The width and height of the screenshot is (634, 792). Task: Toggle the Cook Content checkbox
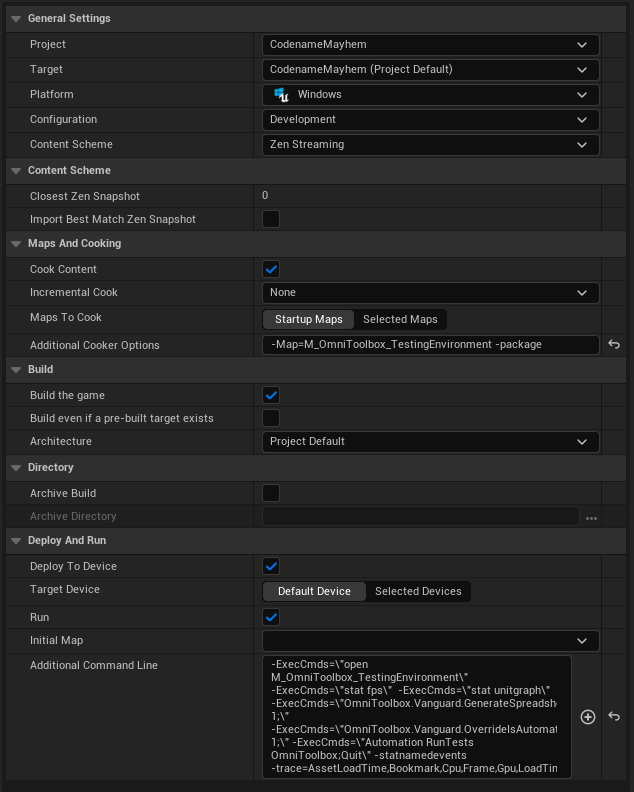[x=271, y=269]
